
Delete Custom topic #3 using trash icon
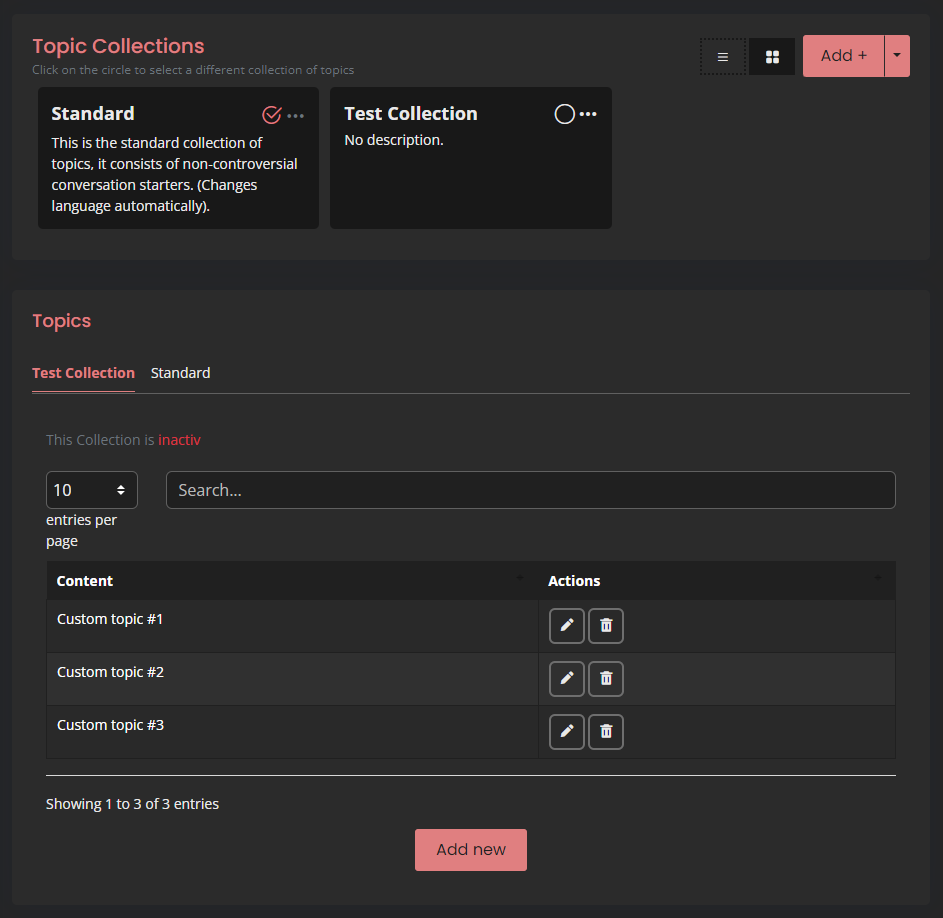point(606,732)
